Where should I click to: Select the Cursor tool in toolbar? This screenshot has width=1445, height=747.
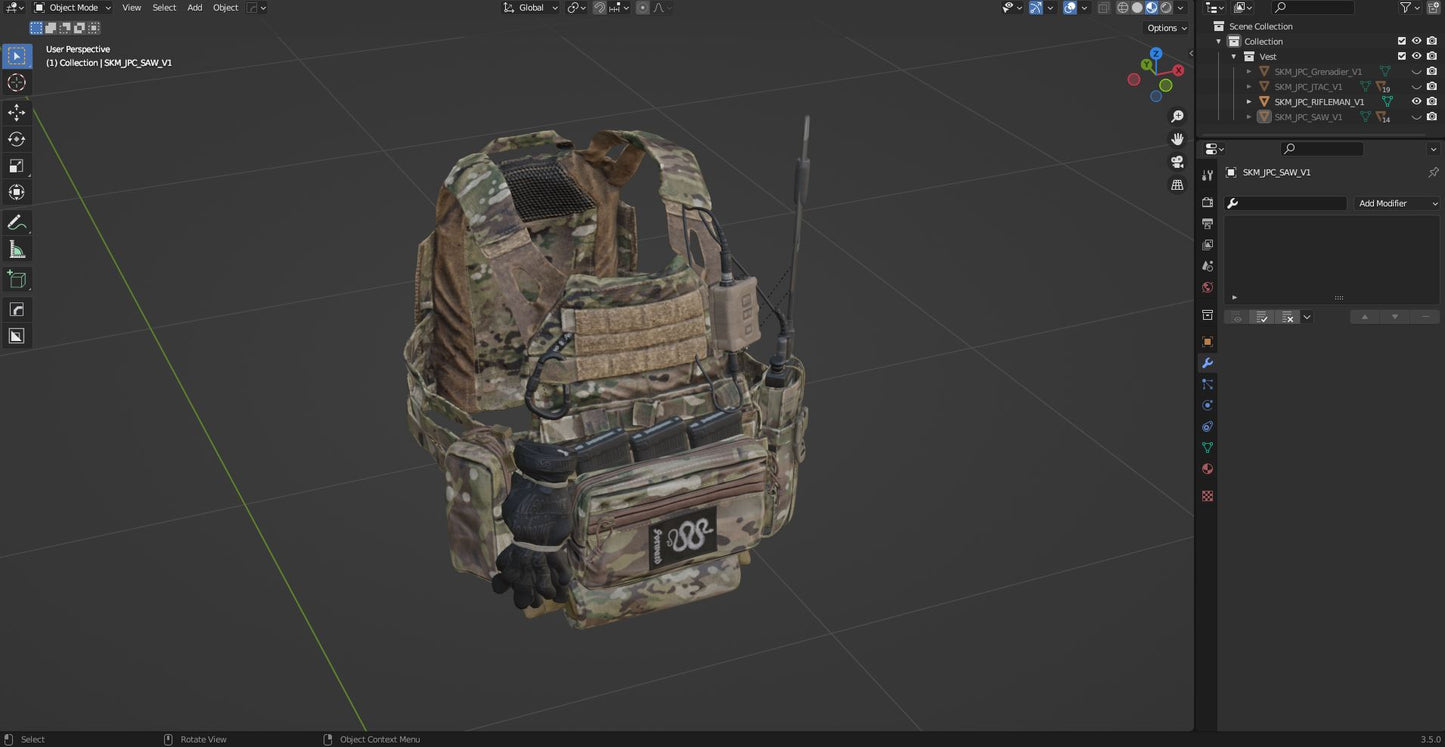(17, 83)
